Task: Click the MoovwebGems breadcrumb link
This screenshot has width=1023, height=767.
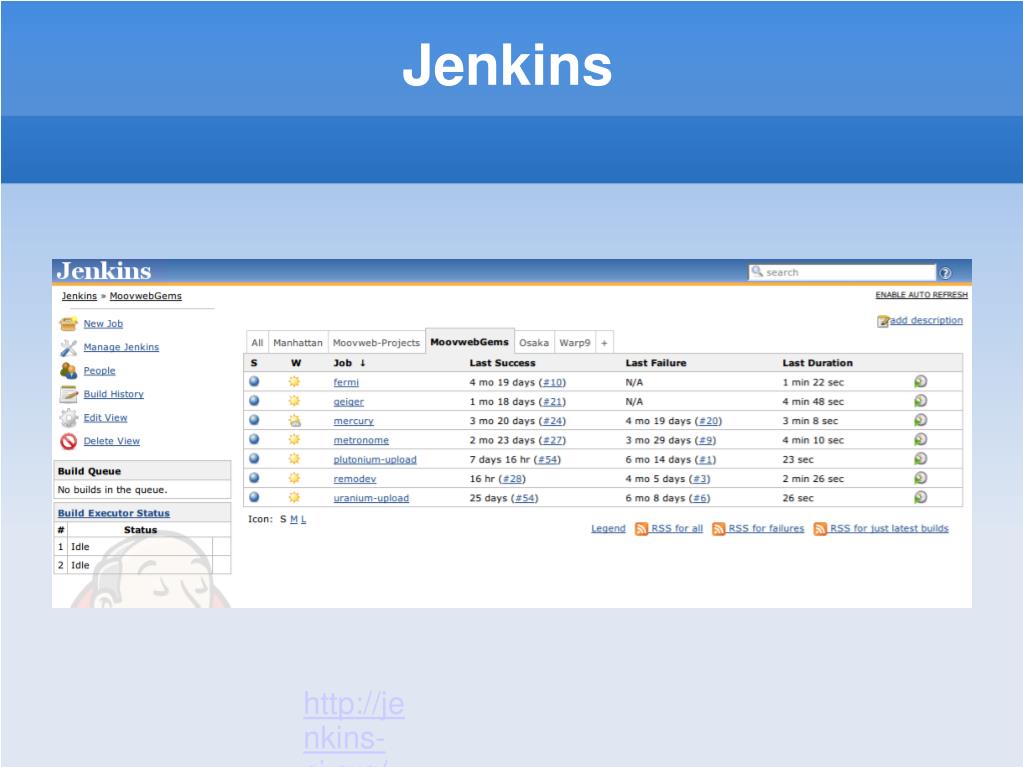Action: click(x=145, y=296)
